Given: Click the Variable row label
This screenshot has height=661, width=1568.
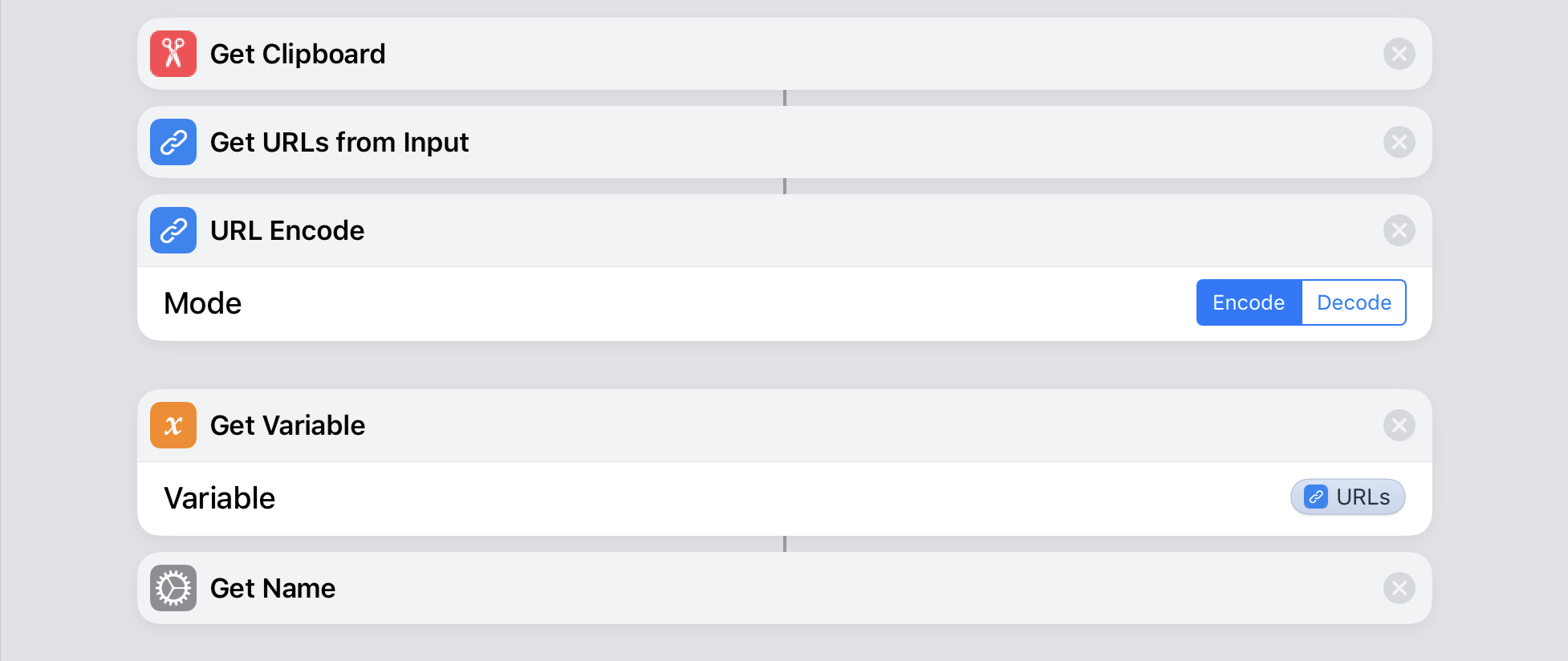Looking at the screenshot, I should 219,498.
